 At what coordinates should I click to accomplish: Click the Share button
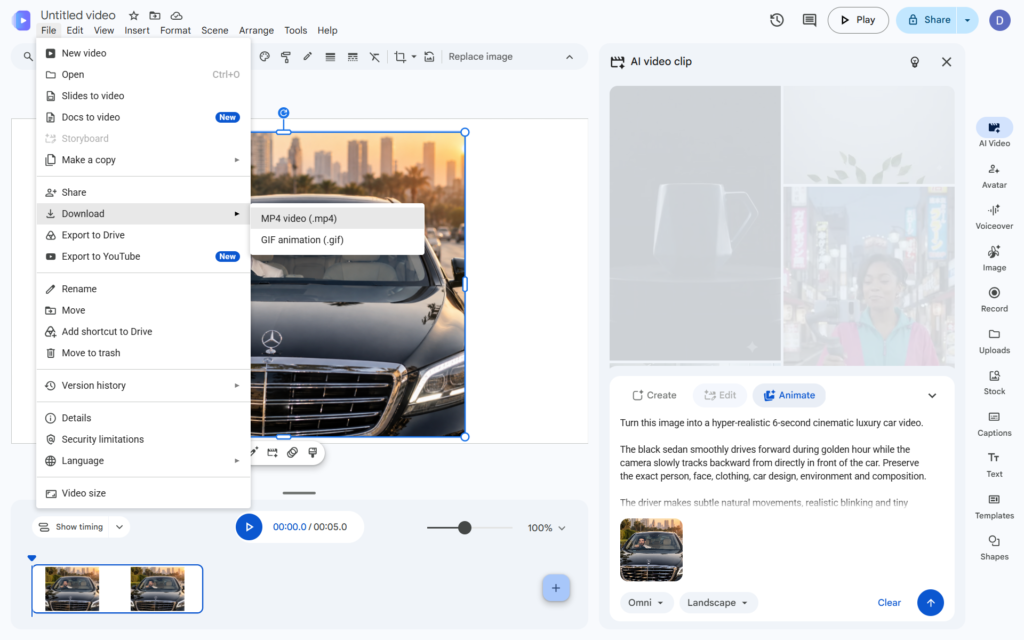[x=927, y=20]
